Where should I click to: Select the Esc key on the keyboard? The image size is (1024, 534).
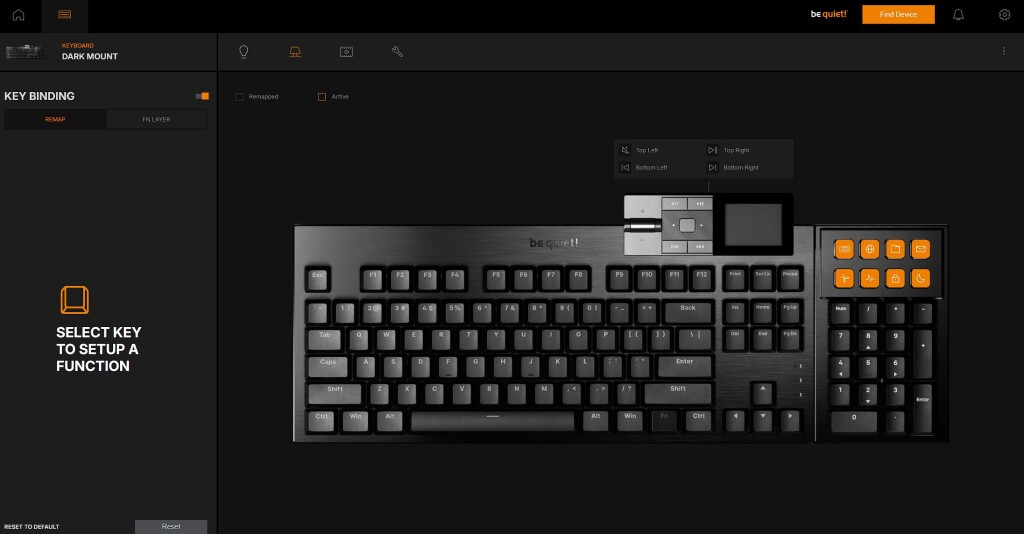tap(317, 279)
